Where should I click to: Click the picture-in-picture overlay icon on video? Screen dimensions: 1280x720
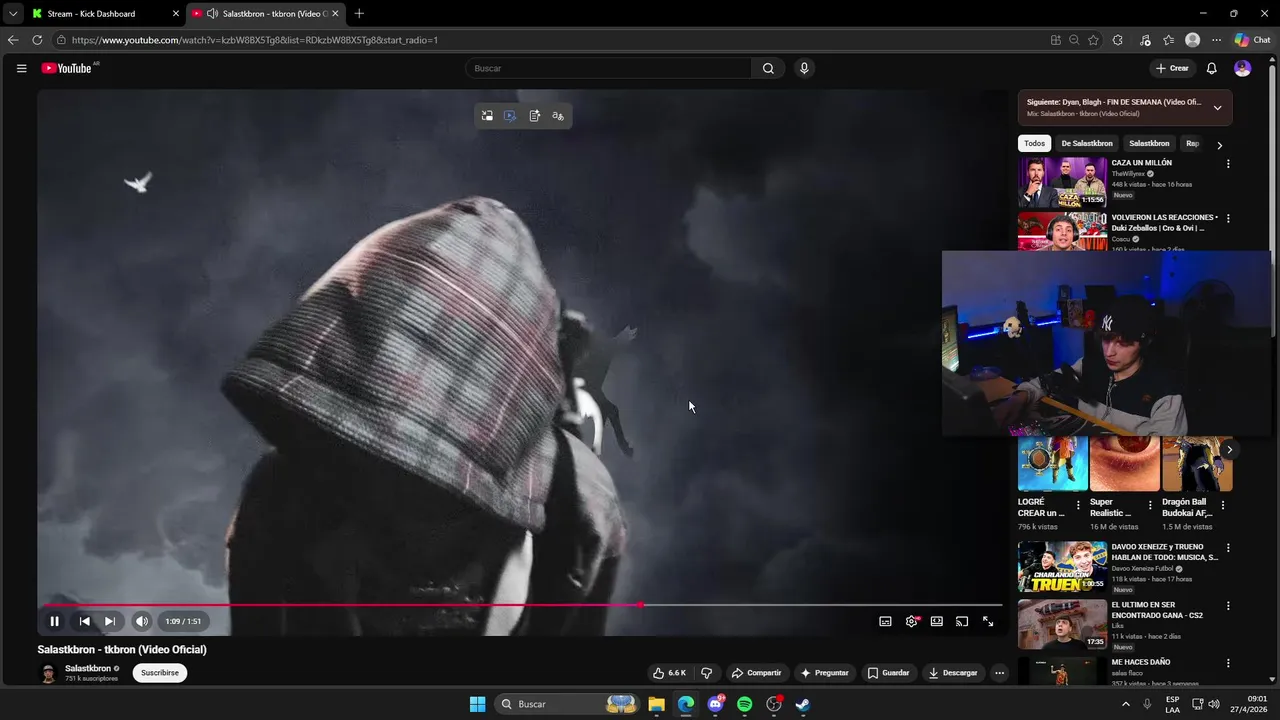pyautogui.click(x=487, y=116)
